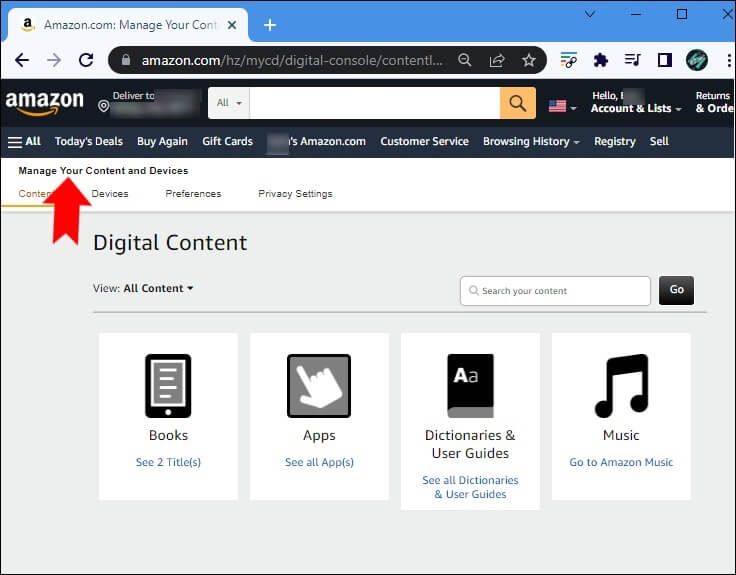This screenshot has height=575, width=736.
Task: Expand Account & Lists menu
Action: coord(636,108)
